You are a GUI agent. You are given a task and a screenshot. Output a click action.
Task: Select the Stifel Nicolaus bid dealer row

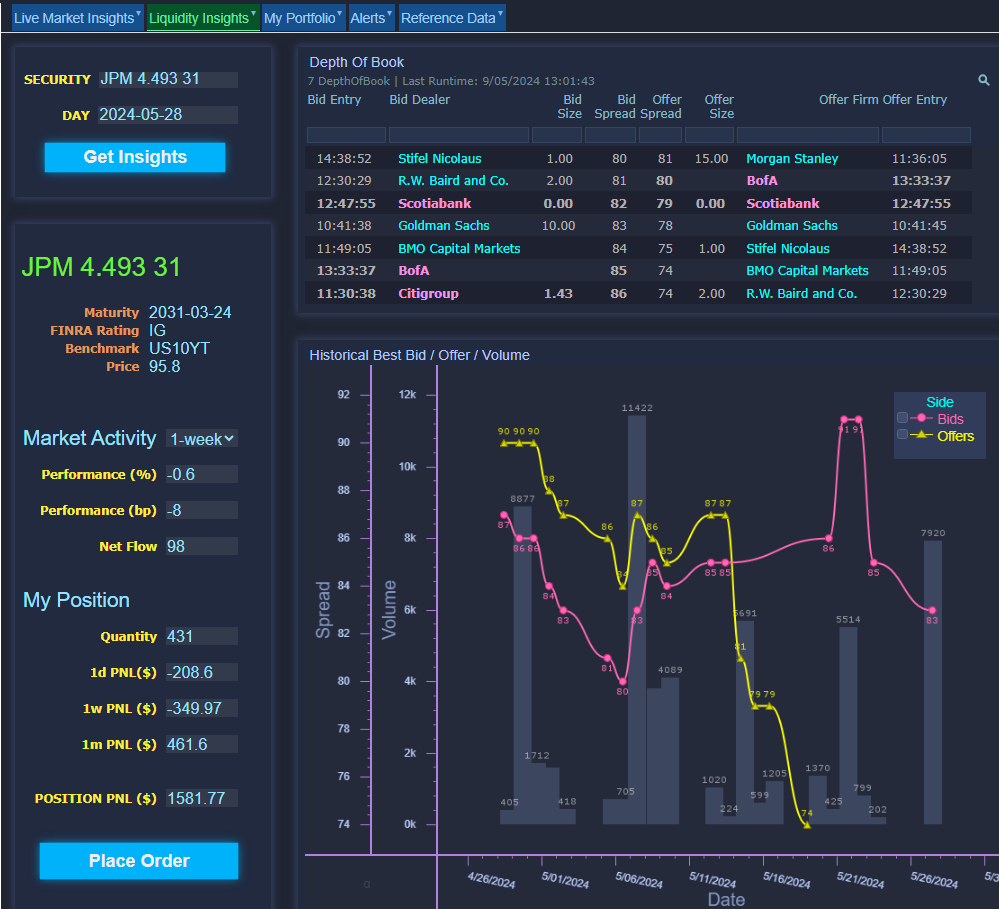point(440,159)
